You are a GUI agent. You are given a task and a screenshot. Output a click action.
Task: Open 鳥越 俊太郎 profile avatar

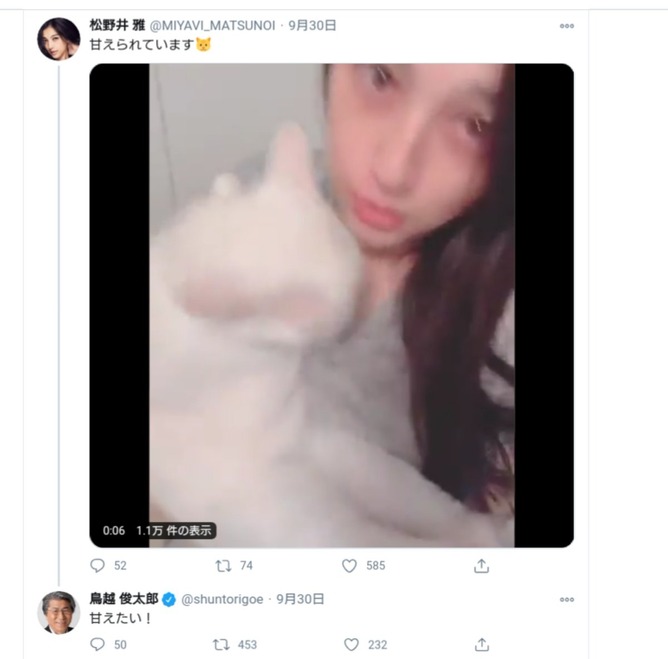point(59,613)
